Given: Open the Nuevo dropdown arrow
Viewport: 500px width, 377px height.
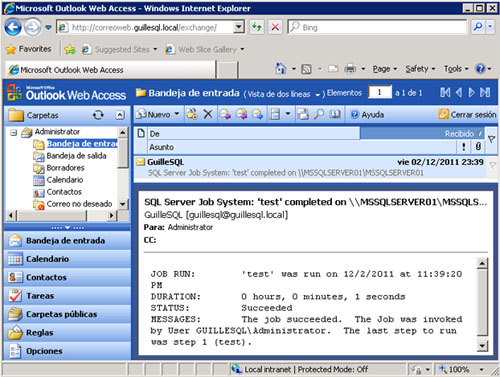Looking at the screenshot, I should tap(177, 114).
